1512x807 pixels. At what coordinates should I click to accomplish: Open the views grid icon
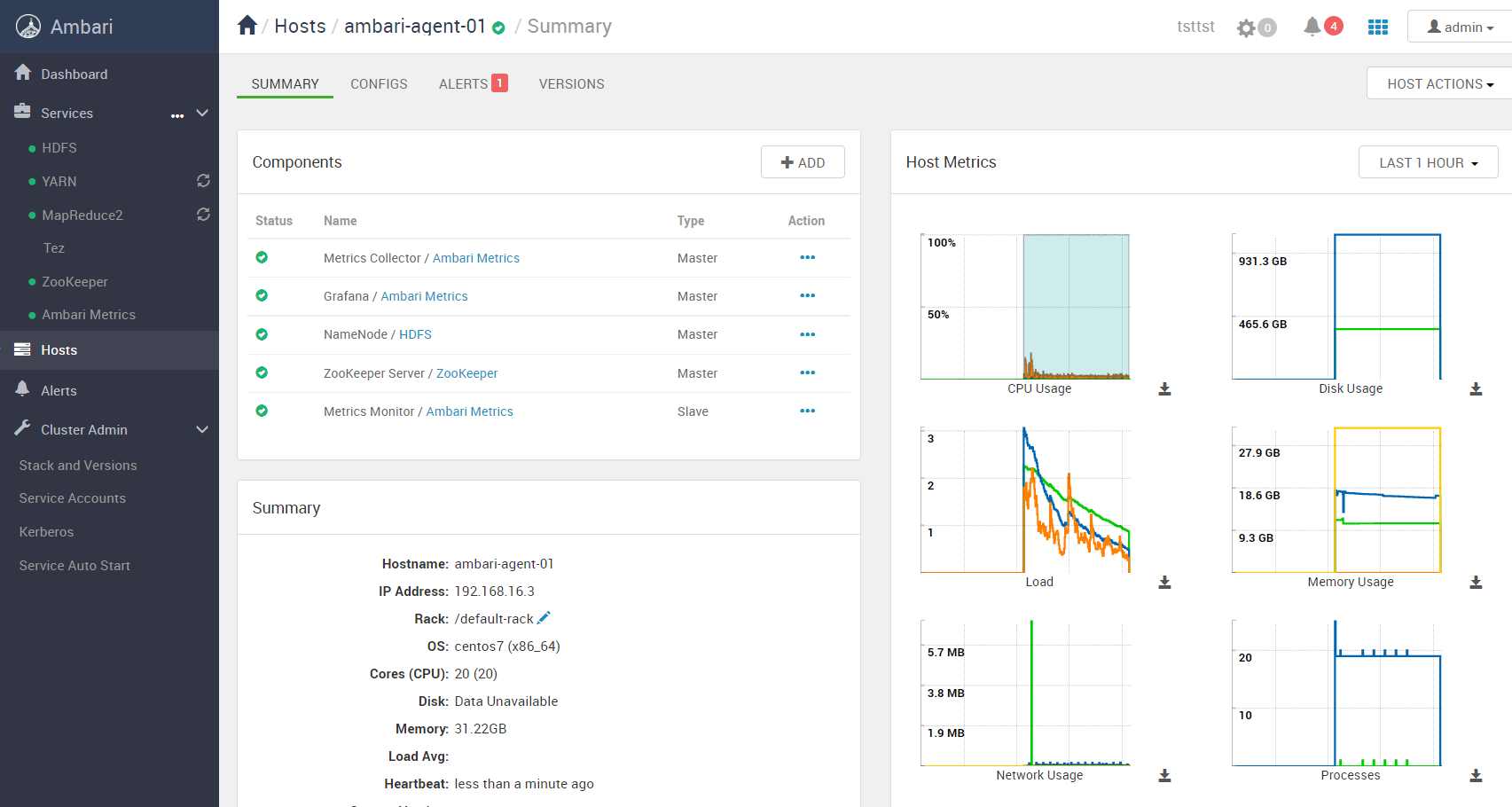[x=1378, y=27]
